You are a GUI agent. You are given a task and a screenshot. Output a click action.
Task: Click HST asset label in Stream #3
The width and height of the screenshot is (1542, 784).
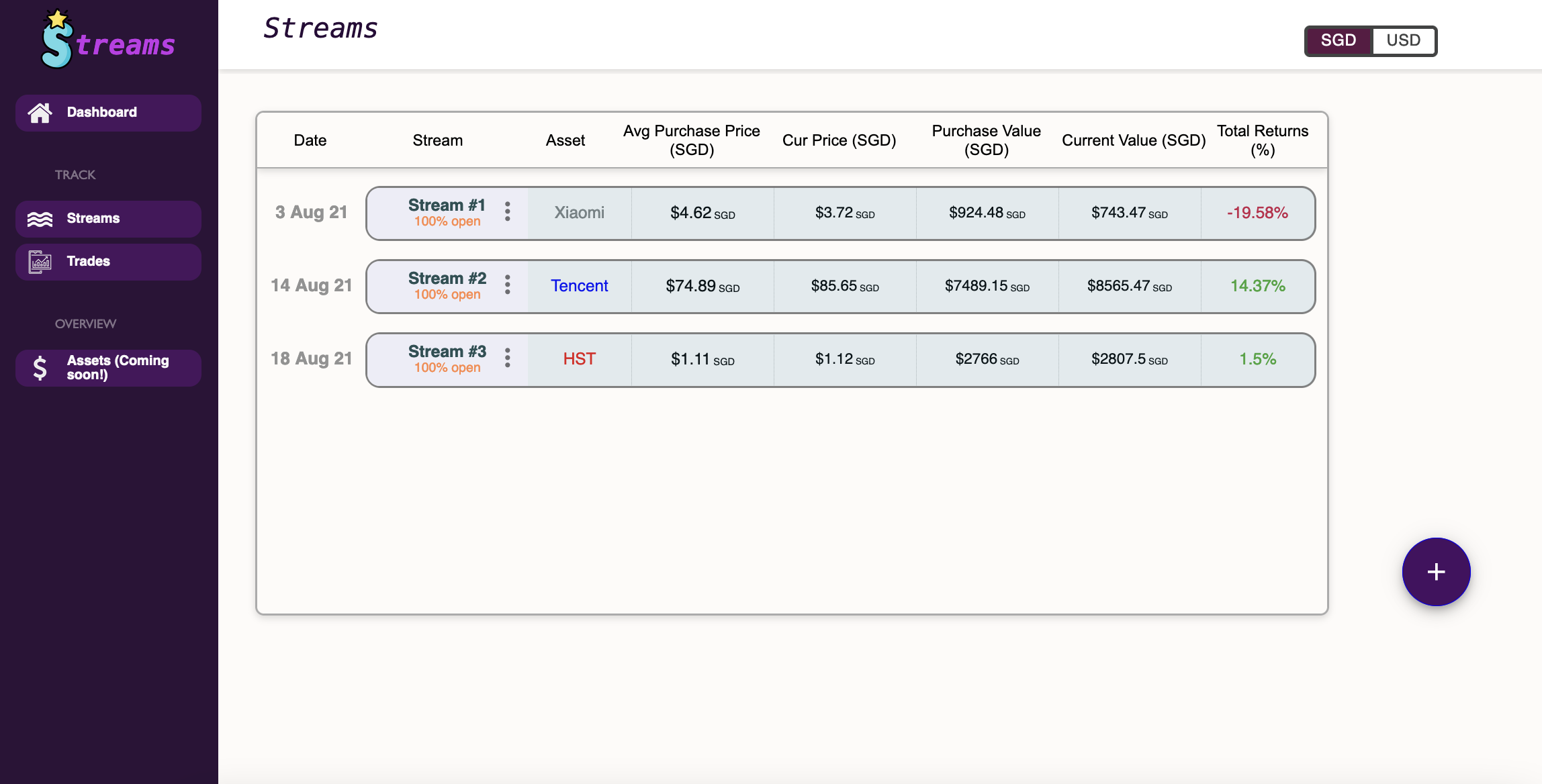[x=580, y=358]
